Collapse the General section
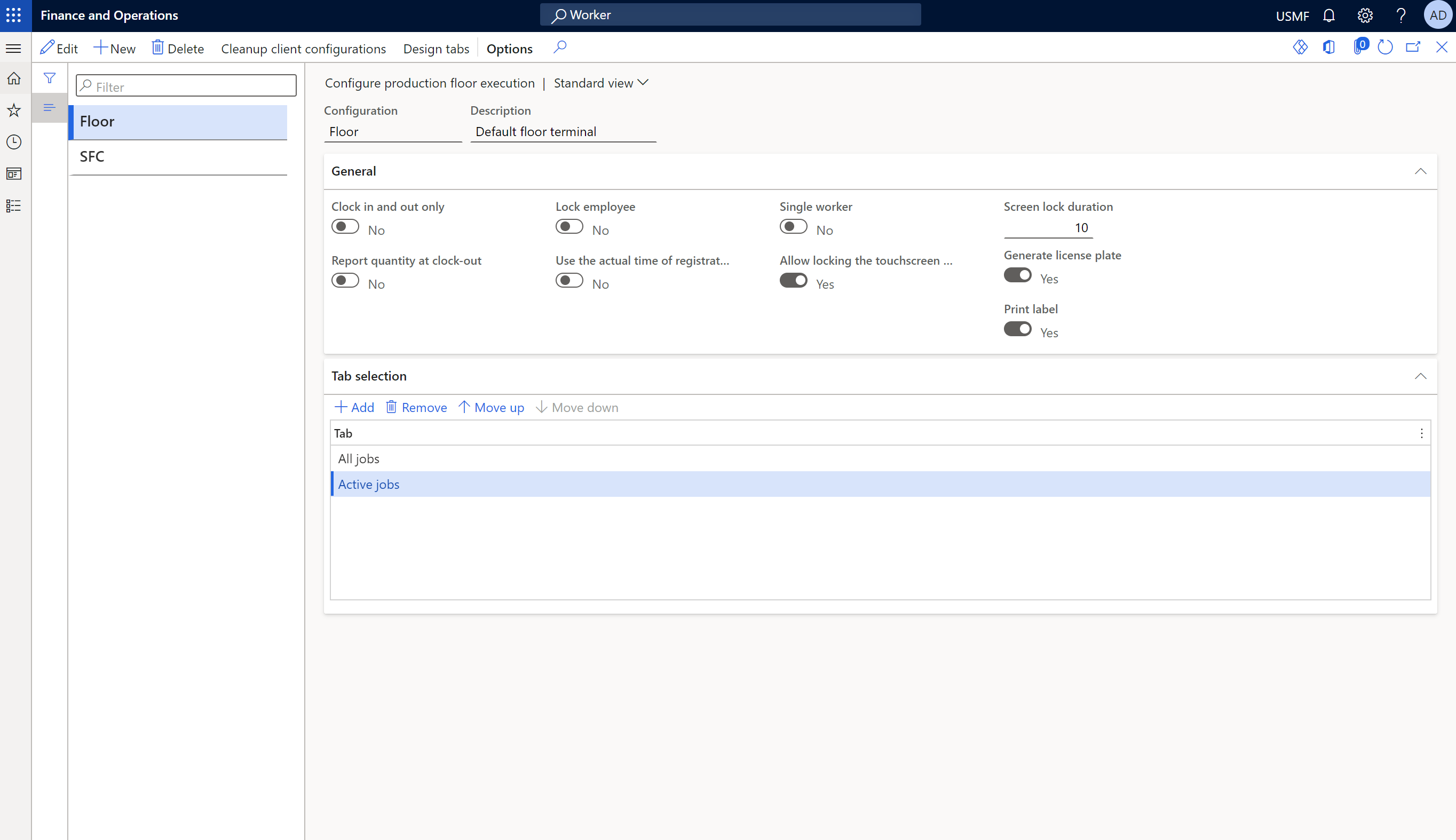This screenshot has width=1456, height=840. 1420,171
